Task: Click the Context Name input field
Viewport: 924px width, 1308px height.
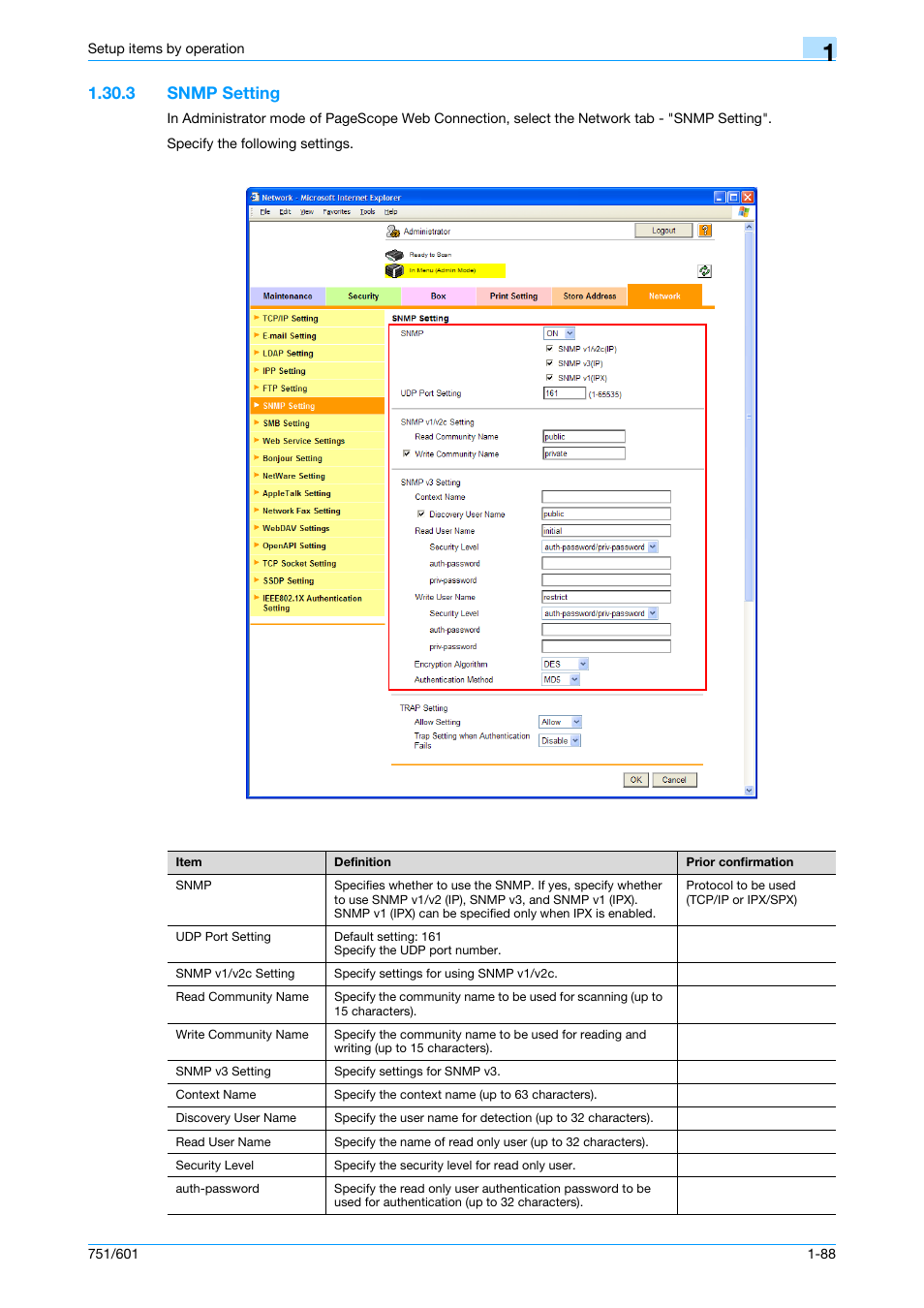Action: coord(606,497)
